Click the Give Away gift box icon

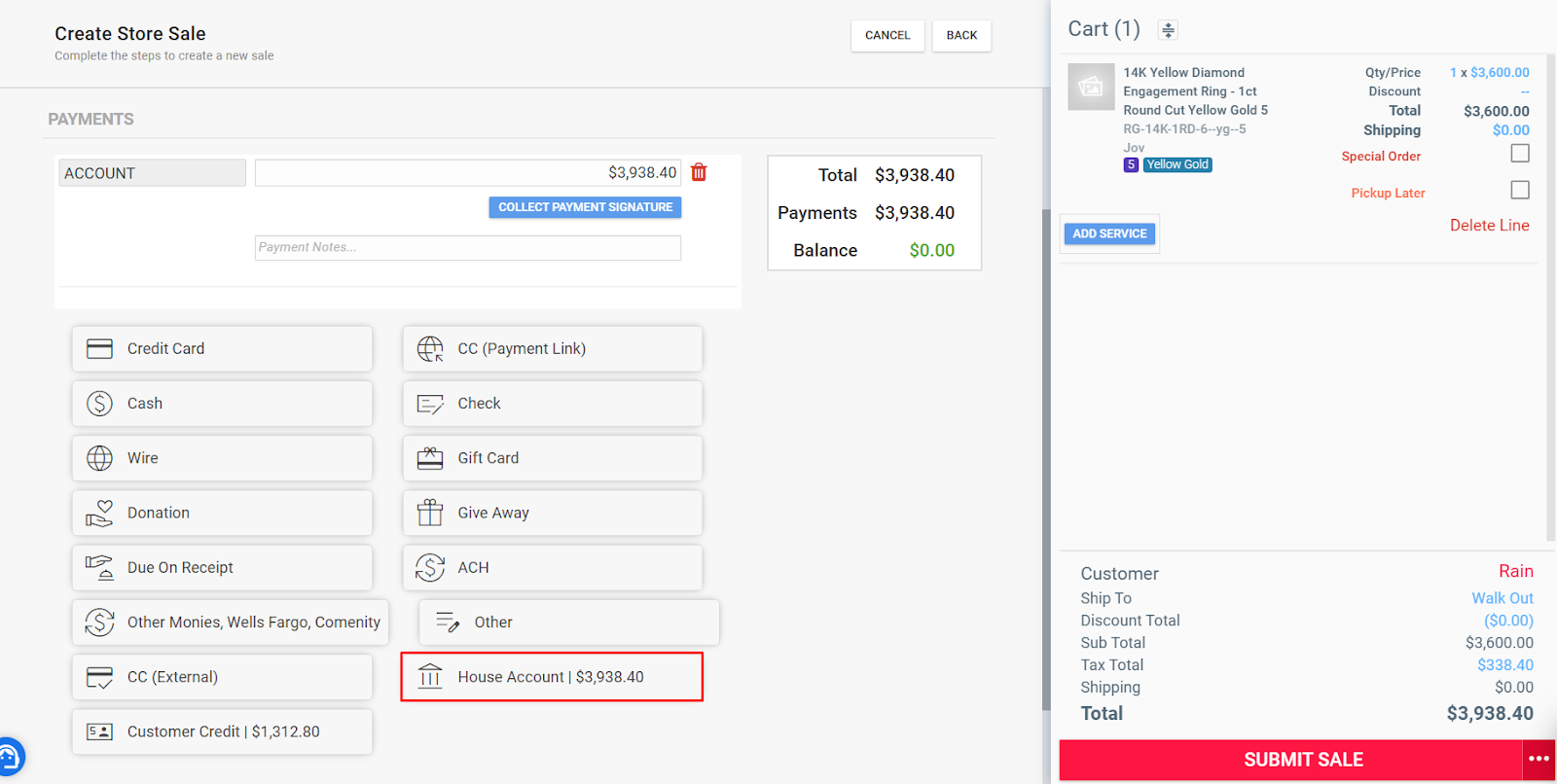point(430,513)
